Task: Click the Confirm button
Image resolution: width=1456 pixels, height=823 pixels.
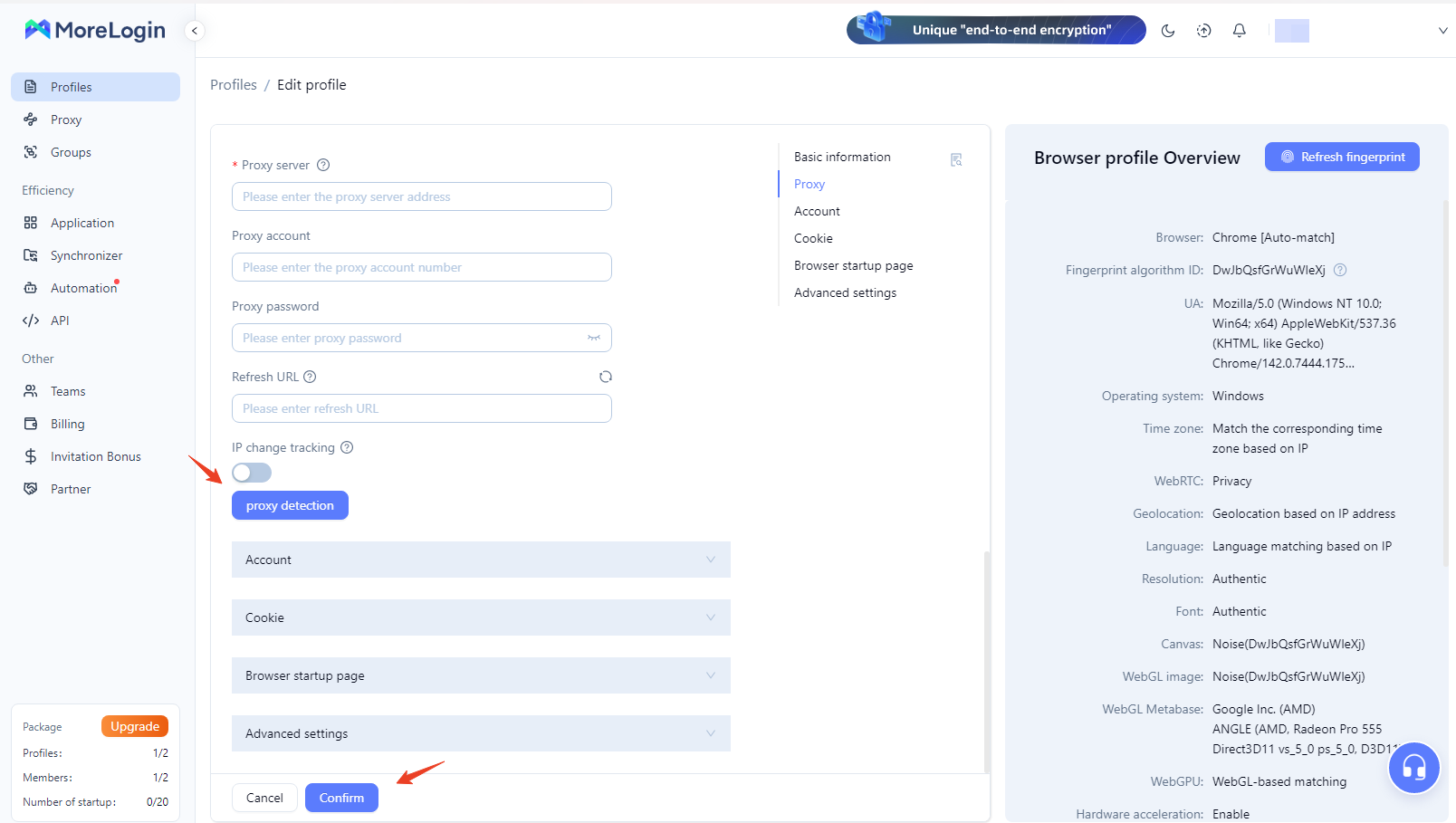Action: point(341,798)
